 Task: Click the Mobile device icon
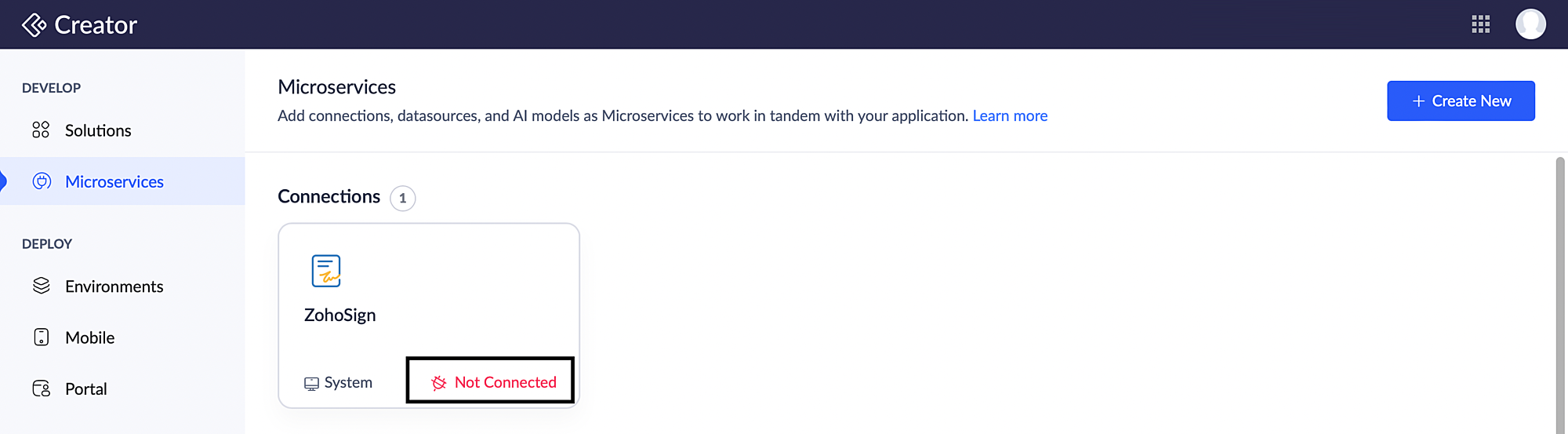coord(42,337)
